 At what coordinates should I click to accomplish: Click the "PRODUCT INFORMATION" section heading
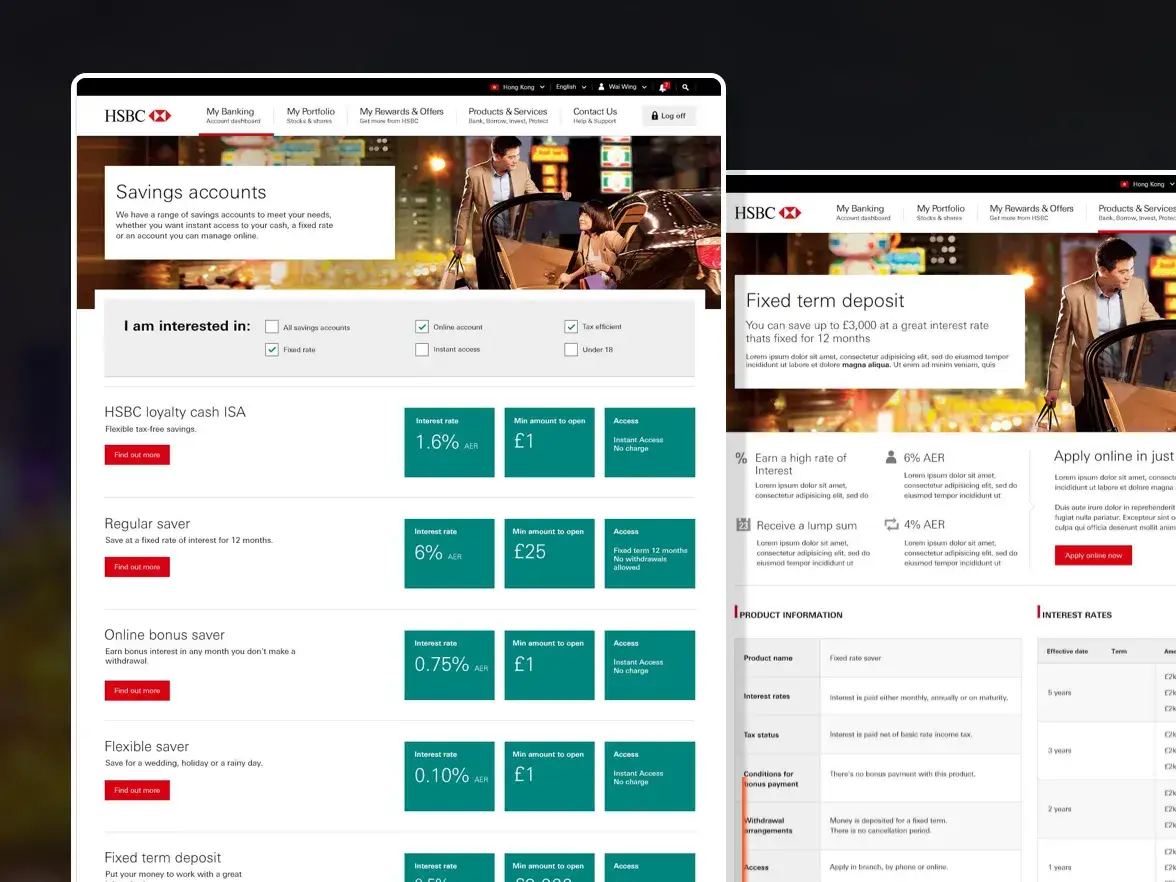click(790, 615)
